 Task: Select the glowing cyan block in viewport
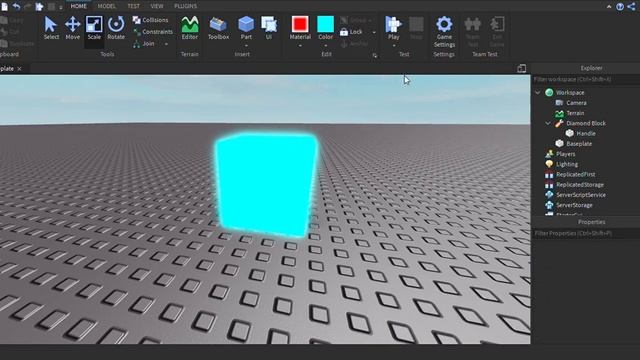click(x=266, y=184)
